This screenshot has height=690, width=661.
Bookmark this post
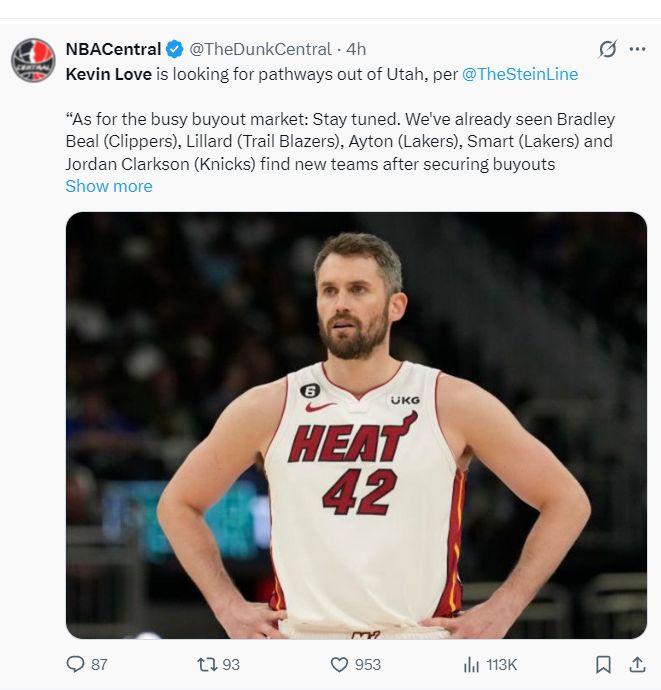(x=603, y=664)
